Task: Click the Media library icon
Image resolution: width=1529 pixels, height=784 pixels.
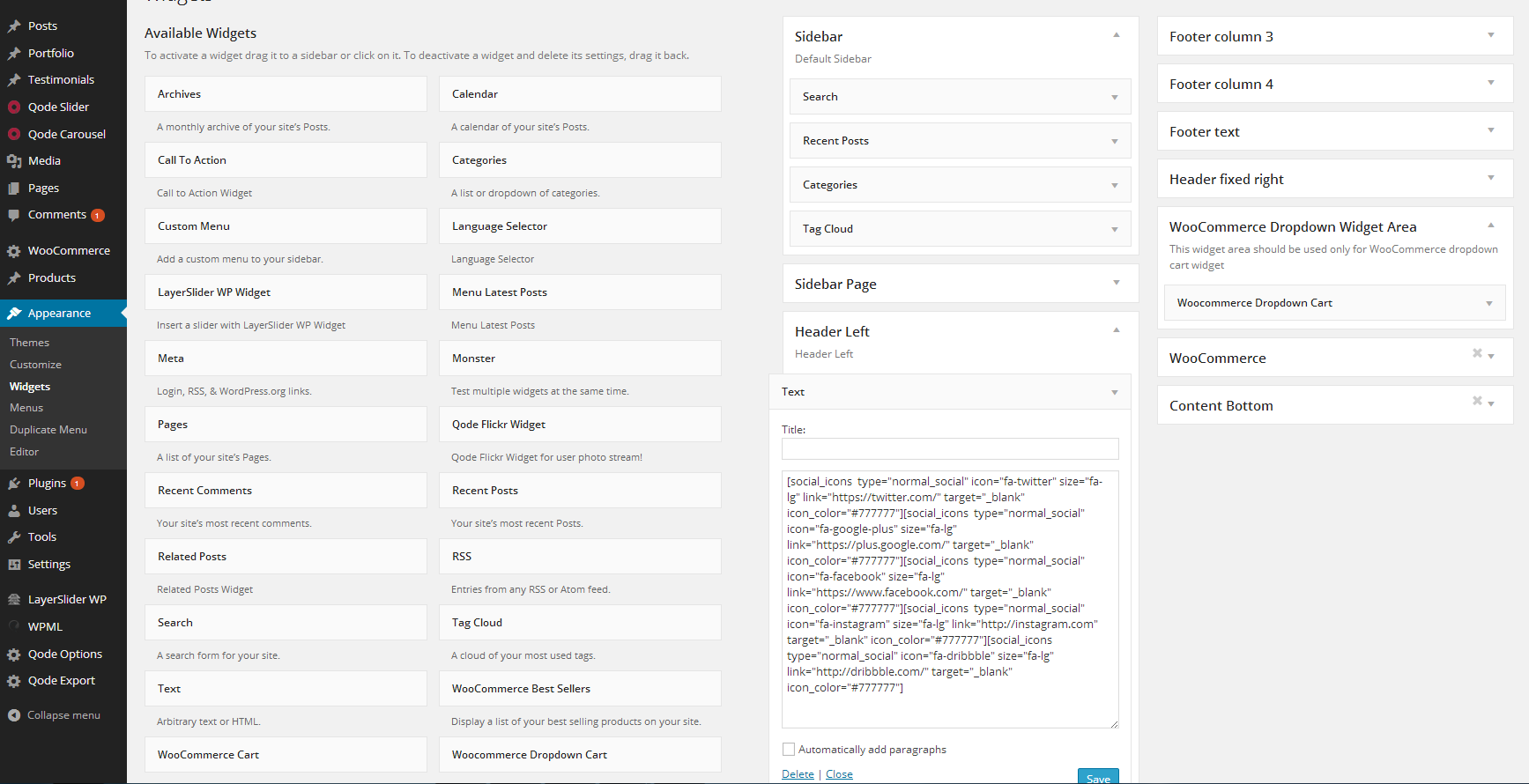Action: point(14,161)
